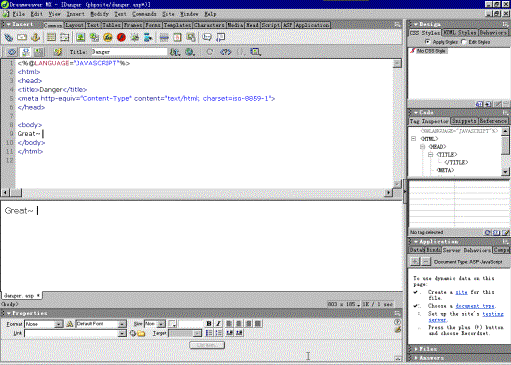Collapse the HTML node in Tag Inspector

(x=414, y=138)
